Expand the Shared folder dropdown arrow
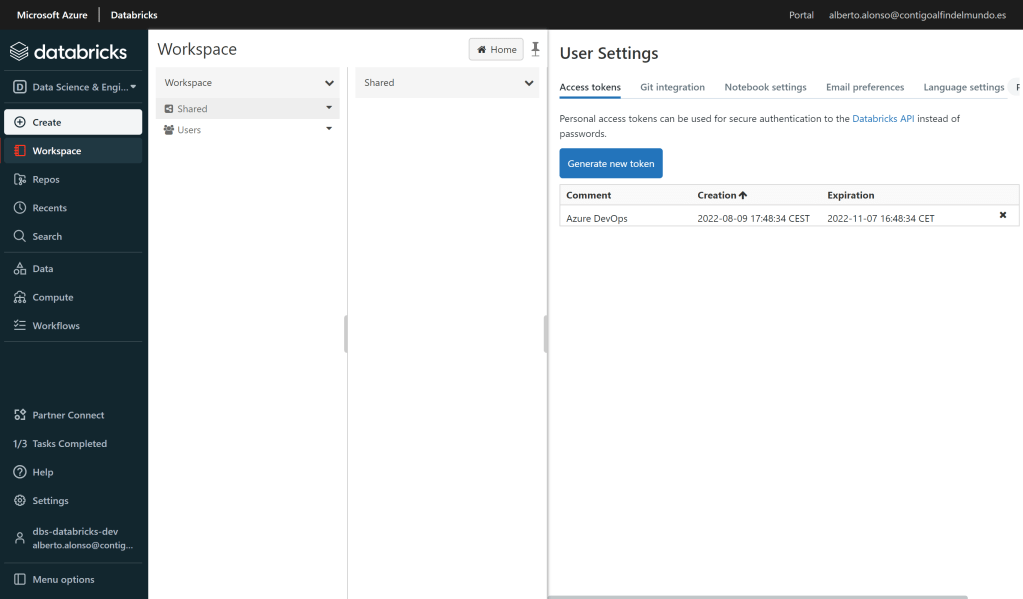This screenshot has width=1023, height=599. click(329, 108)
